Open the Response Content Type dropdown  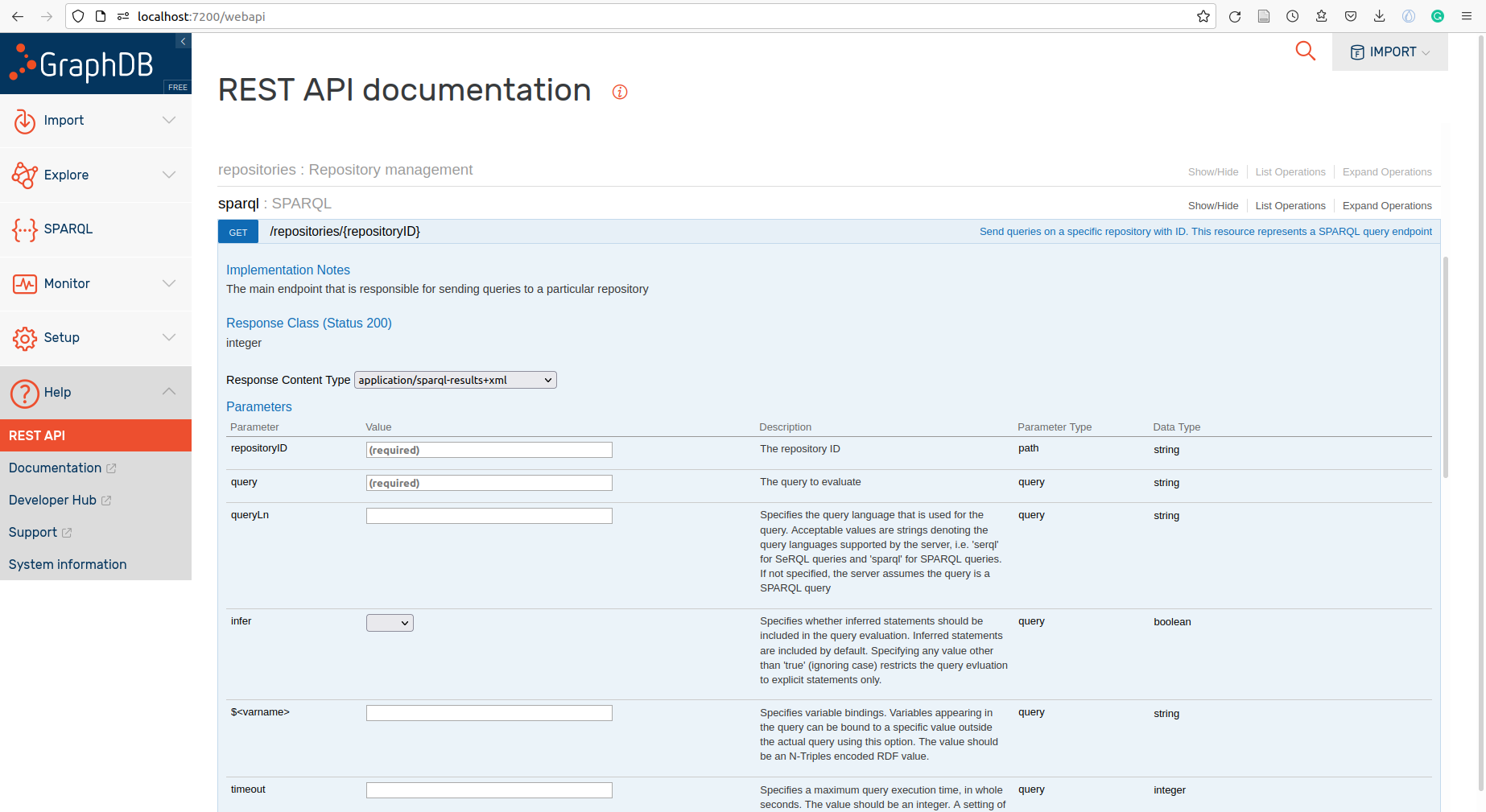pos(455,380)
